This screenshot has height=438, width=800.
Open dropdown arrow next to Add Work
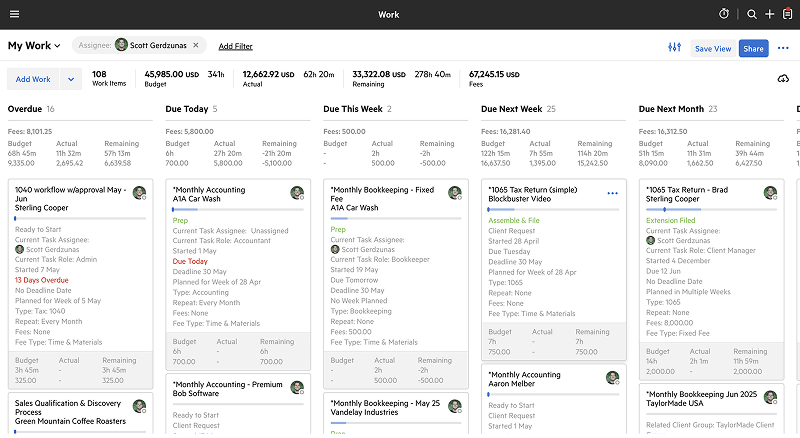[71, 79]
